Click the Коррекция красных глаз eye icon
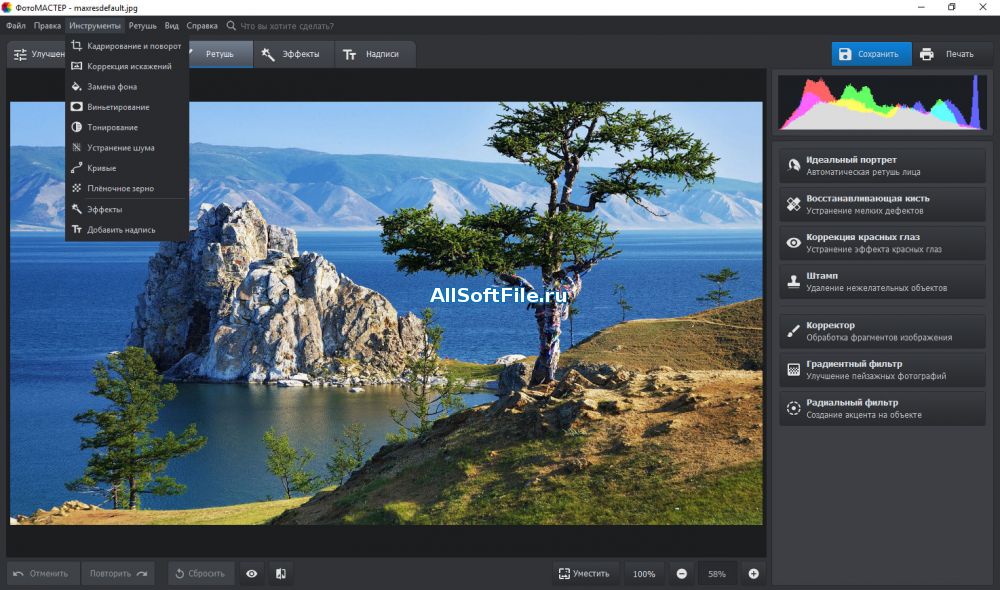 click(x=793, y=243)
